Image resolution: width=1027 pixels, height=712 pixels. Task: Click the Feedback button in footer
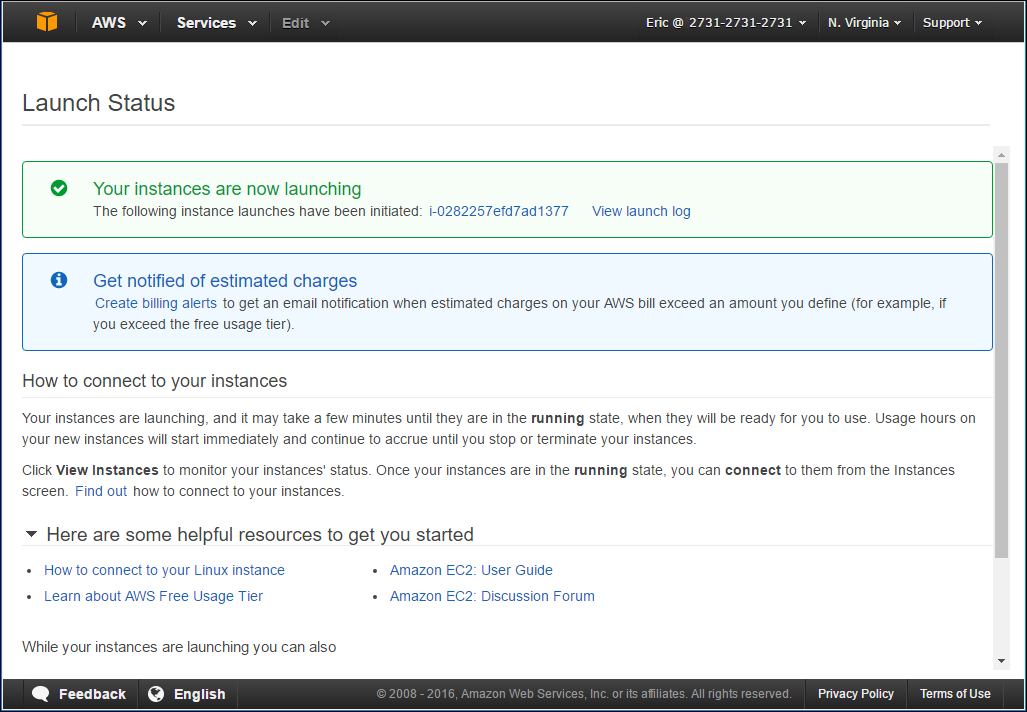[80, 694]
